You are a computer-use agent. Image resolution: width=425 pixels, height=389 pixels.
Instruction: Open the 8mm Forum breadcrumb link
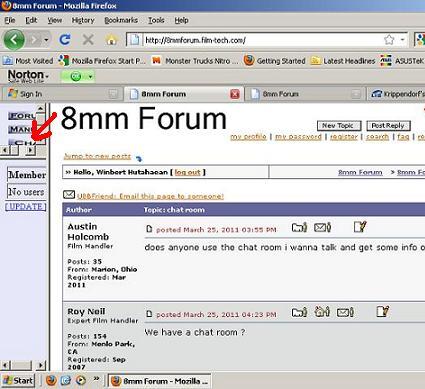click(x=360, y=172)
